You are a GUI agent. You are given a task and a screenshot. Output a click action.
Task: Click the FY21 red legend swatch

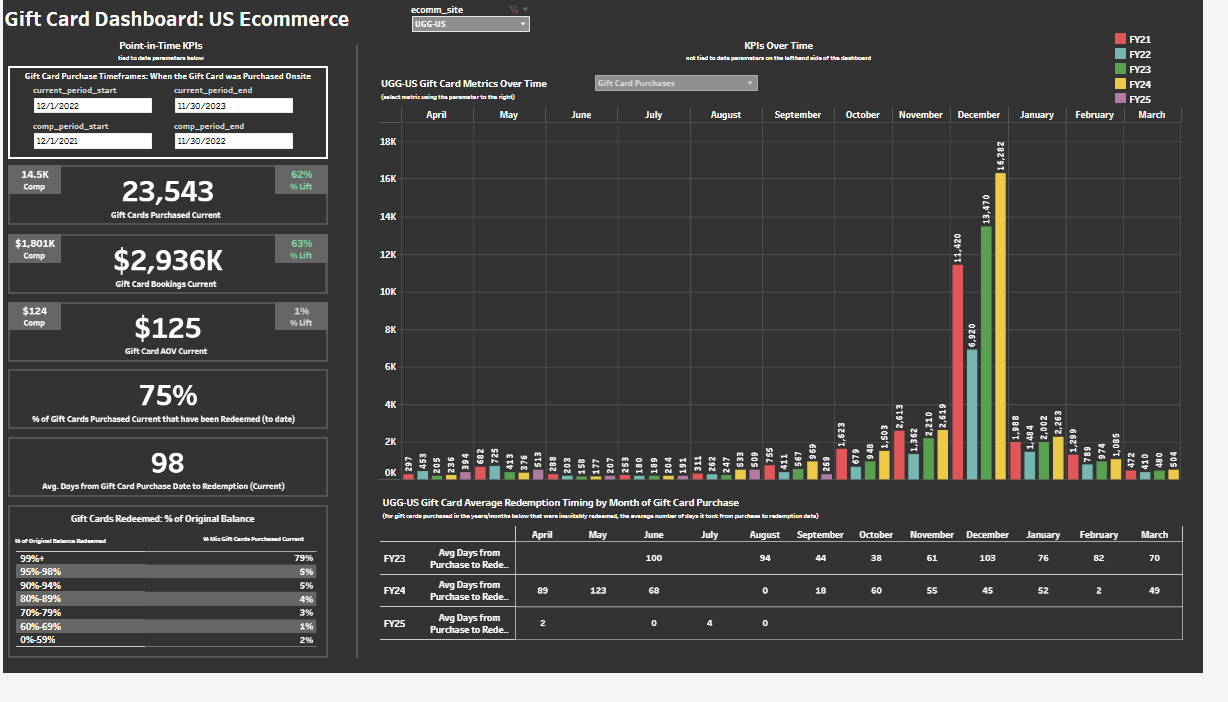(1120, 39)
